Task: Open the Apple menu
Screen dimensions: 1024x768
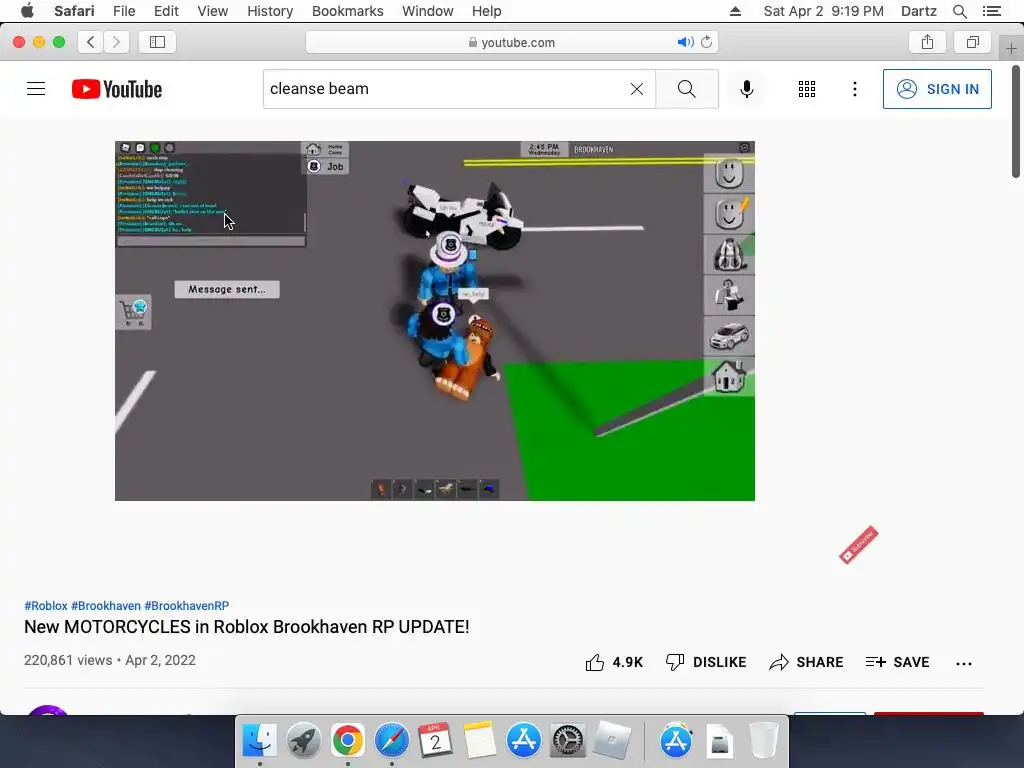Action: point(27,11)
